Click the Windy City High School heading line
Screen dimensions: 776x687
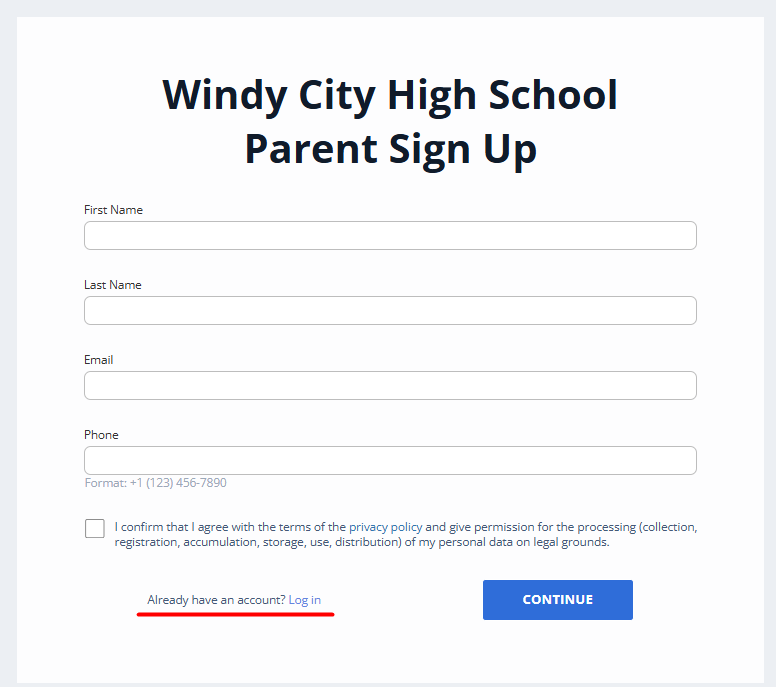point(390,96)
